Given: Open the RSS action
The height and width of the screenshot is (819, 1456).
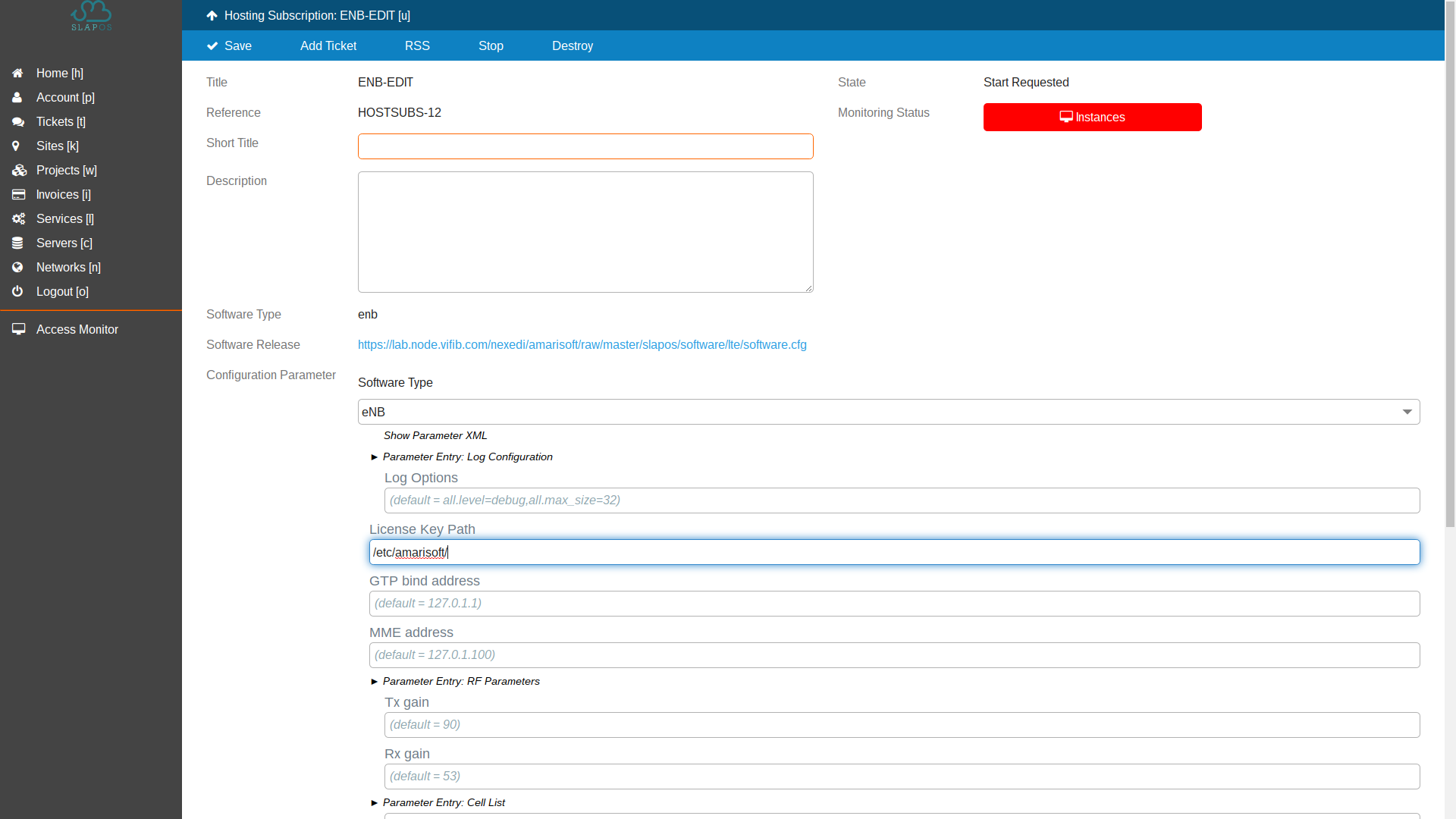Looking at the screenshot, I should [x=417, y=46].
